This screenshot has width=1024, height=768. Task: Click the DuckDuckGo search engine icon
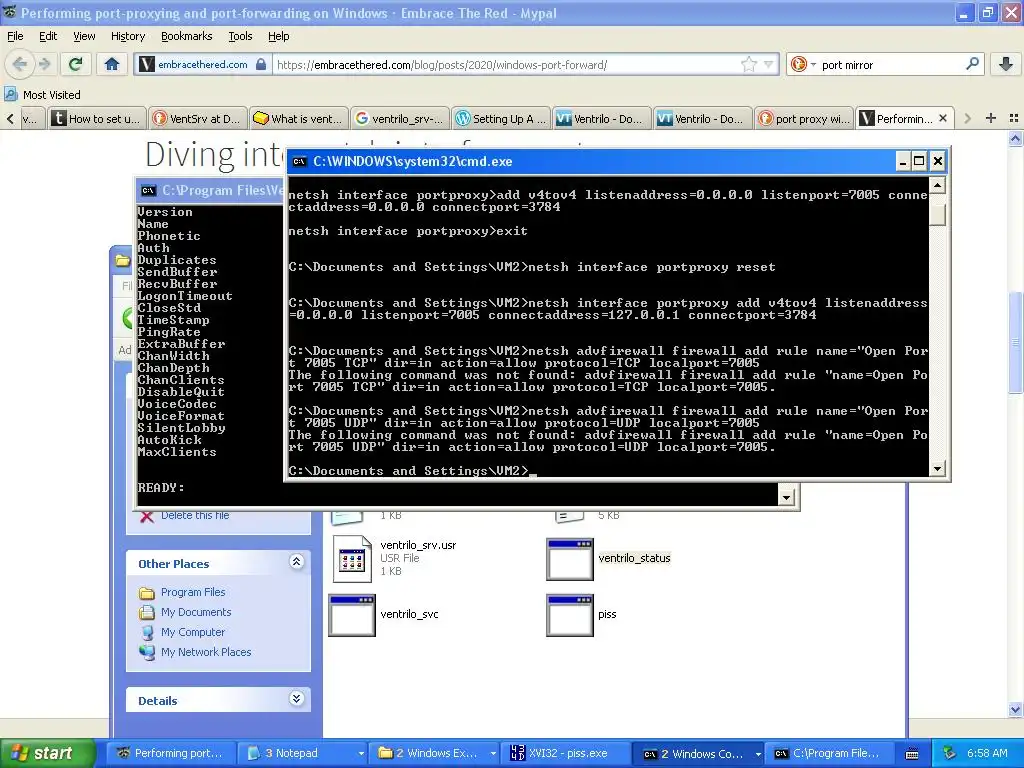click(x=798, y=64)
